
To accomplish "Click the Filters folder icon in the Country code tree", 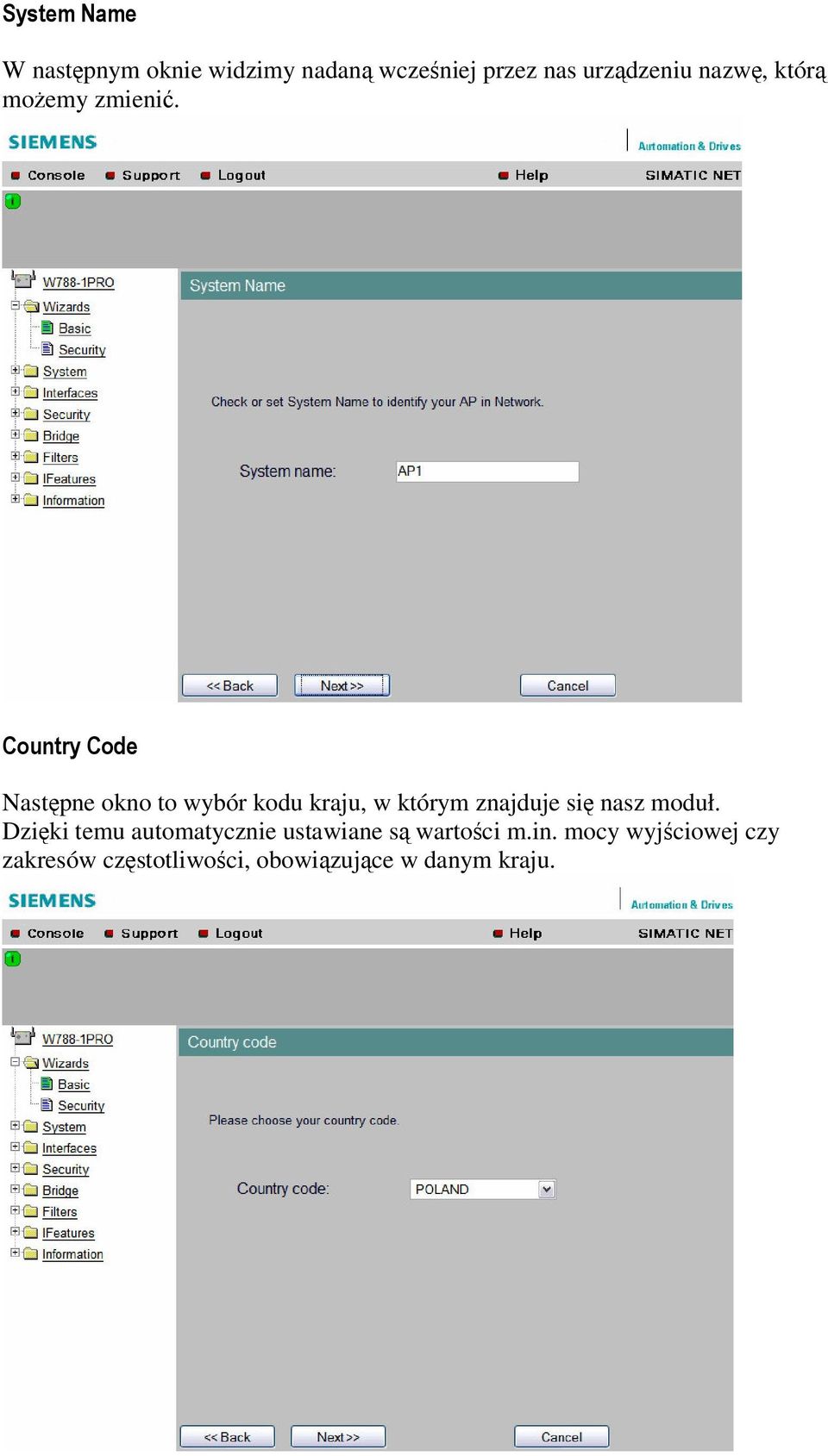I will (31, 1211).
